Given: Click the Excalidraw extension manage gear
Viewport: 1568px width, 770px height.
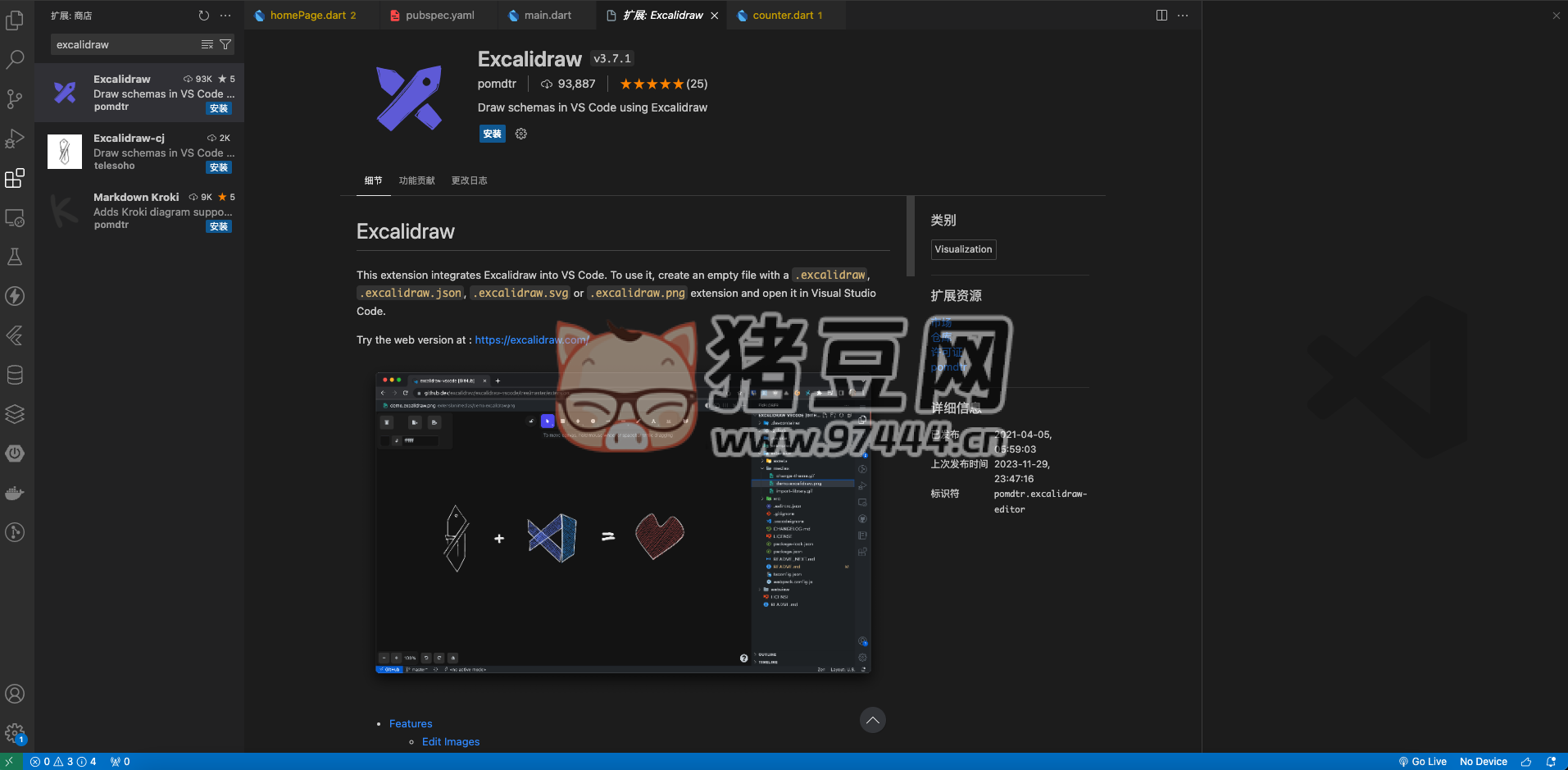Looking at the screenshot, I should point(521,134).
